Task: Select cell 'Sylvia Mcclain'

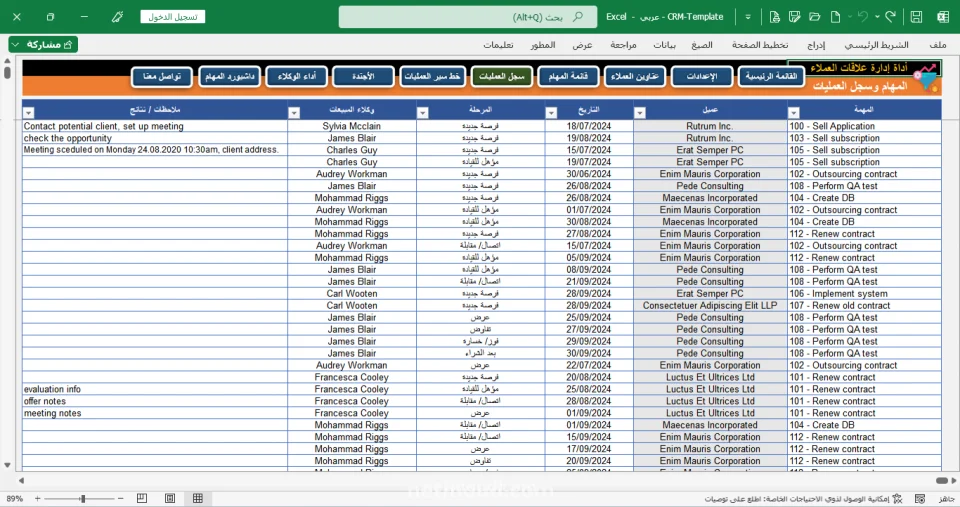Action: (351, 126)
